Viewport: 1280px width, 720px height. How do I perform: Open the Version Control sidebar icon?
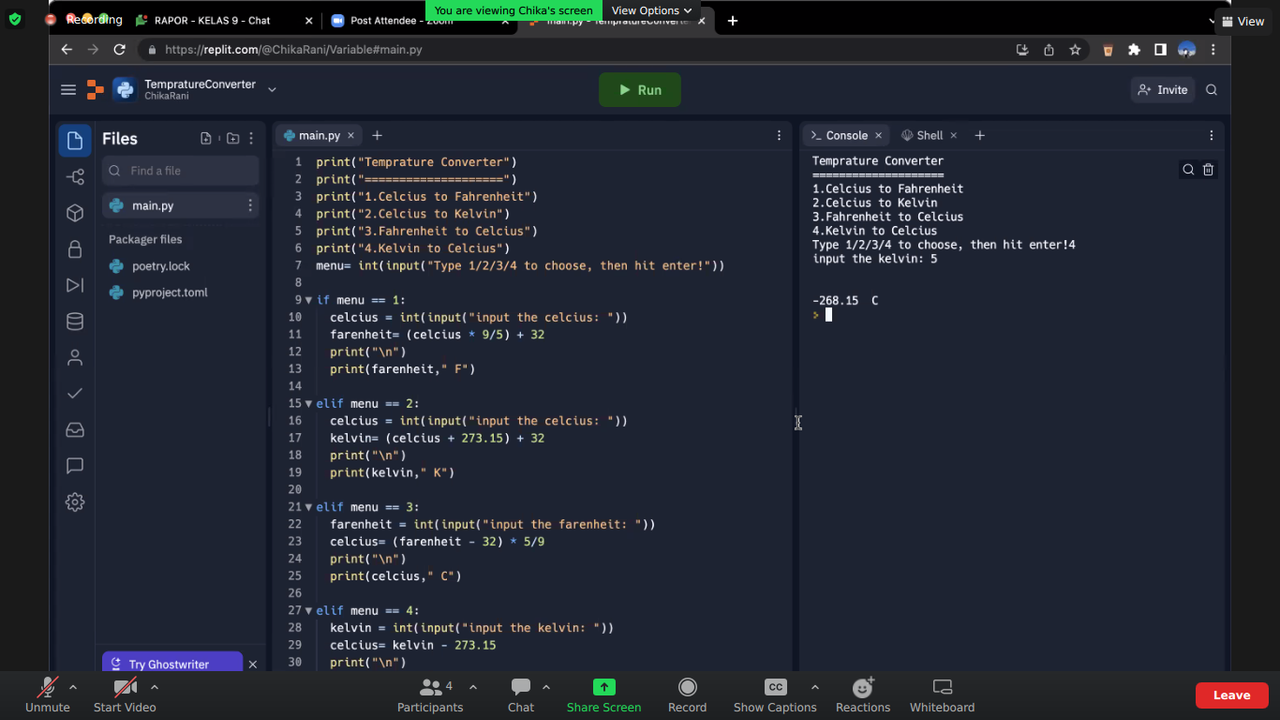[x=75, y=177]
